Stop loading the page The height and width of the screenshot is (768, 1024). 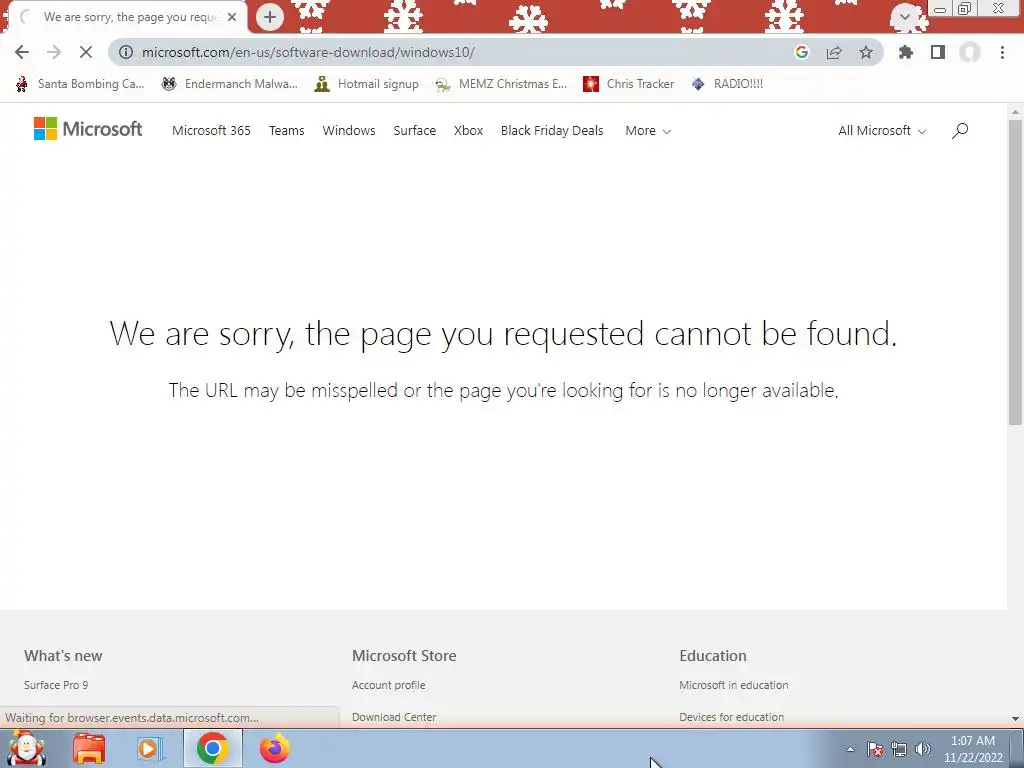click(86, 52)
